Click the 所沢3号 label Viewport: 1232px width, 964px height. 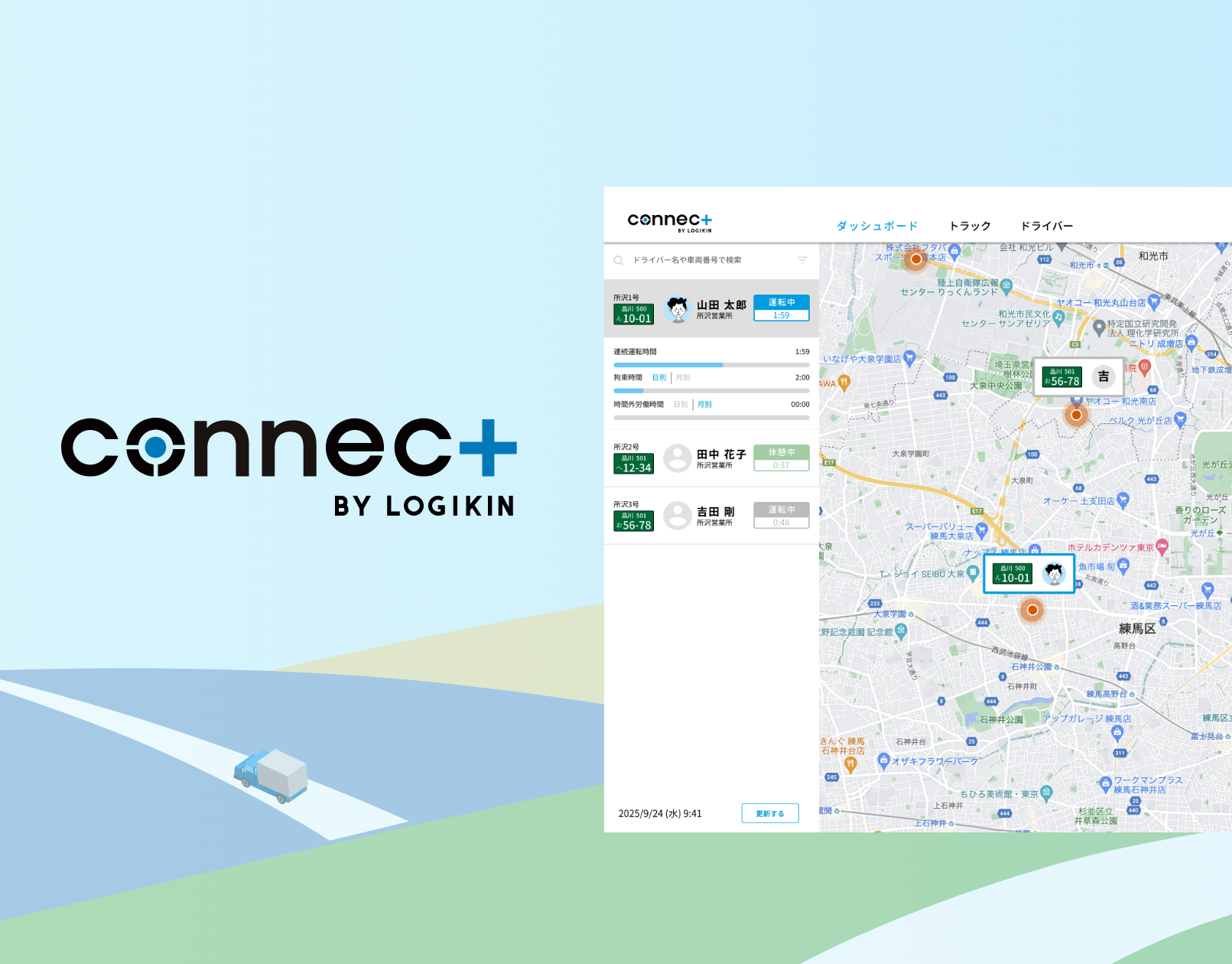[626, 504]
